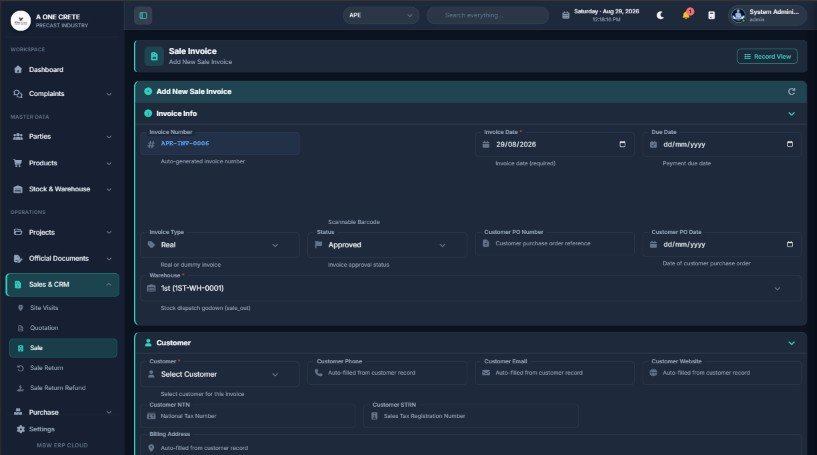Click the Customer STRN field
The height and width of the screenshot is (455, 817).
pos(471,416)
